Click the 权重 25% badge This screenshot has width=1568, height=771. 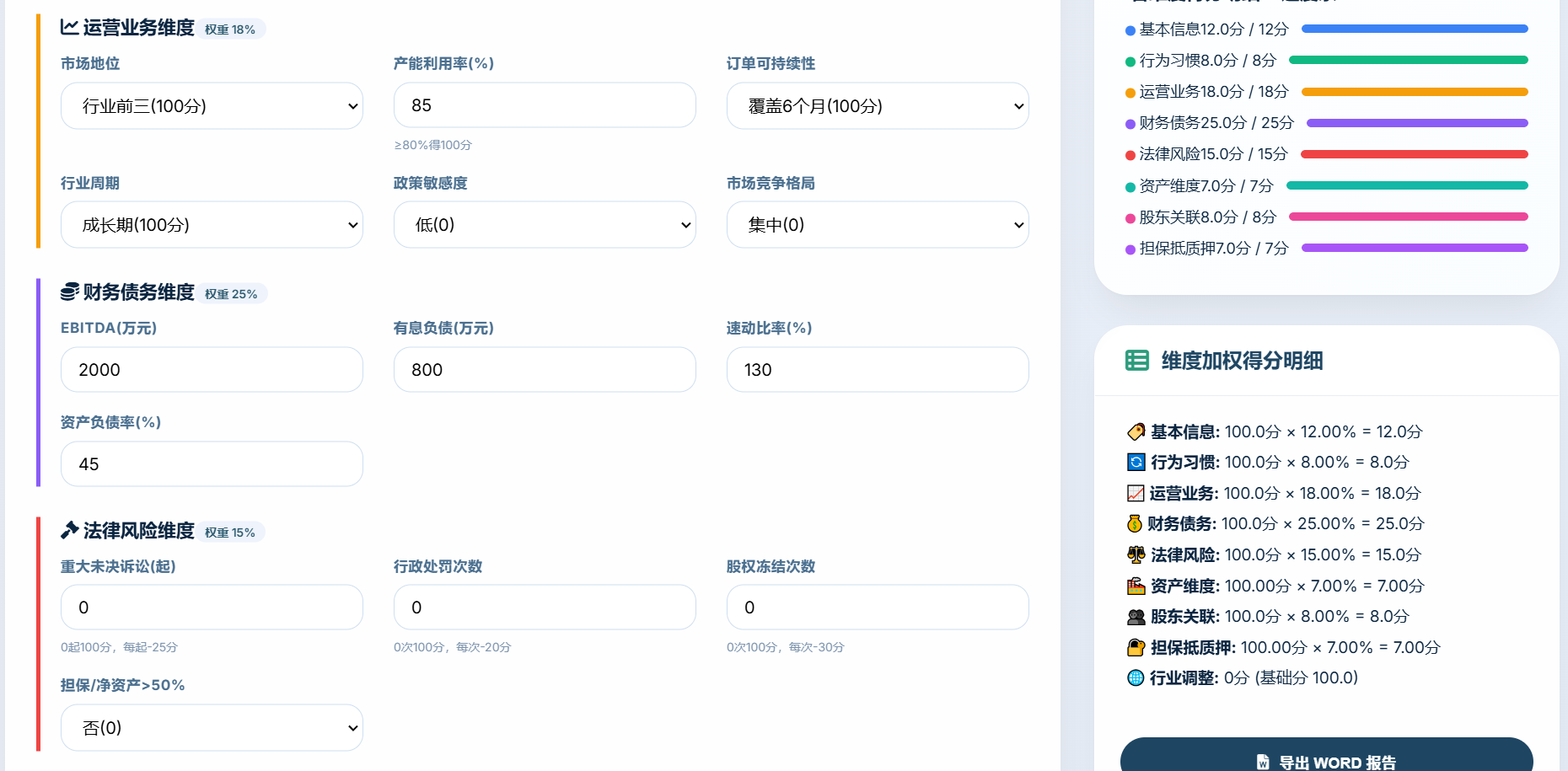tap(231, 294)
